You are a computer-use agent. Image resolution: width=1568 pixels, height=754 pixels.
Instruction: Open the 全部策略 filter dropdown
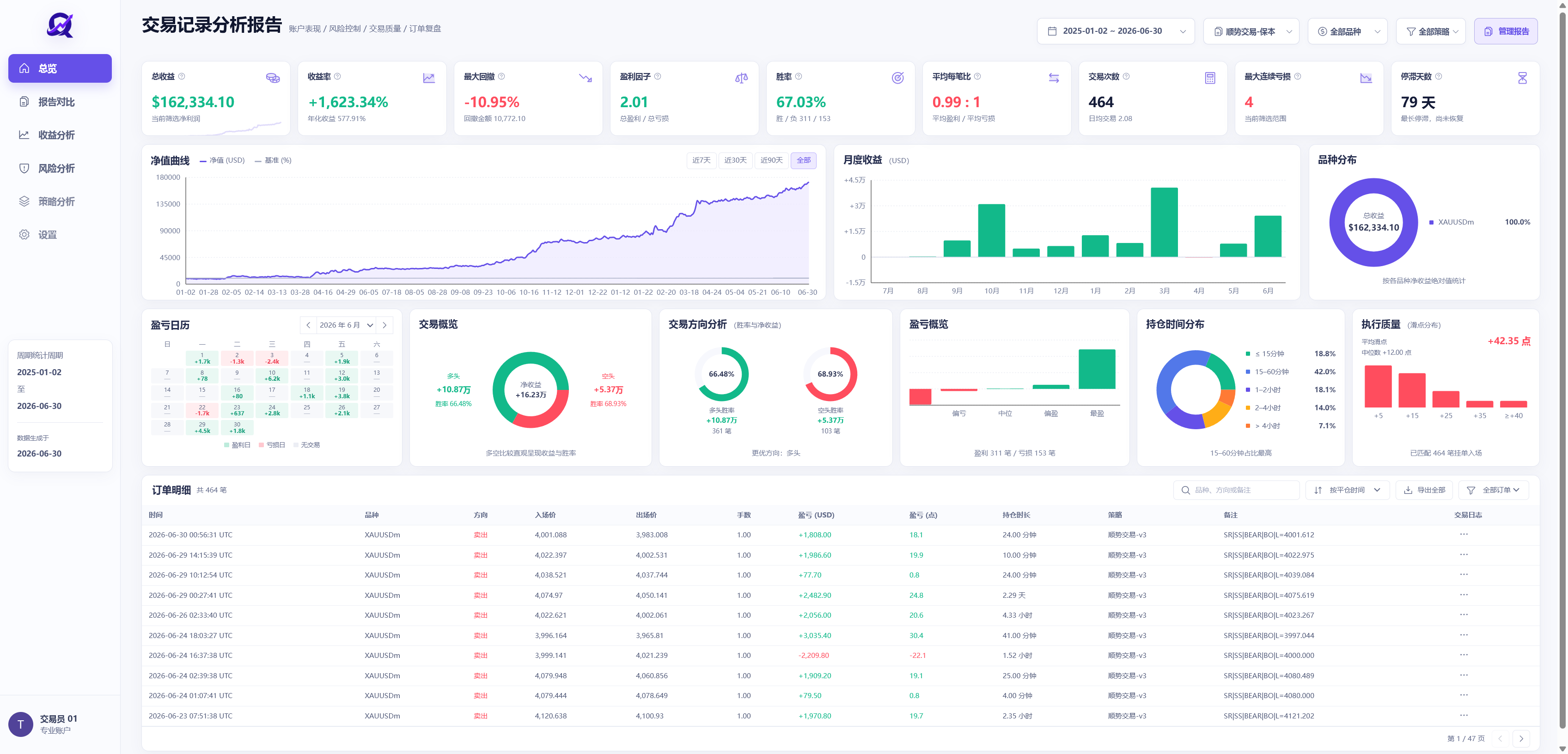point(1430,31)
